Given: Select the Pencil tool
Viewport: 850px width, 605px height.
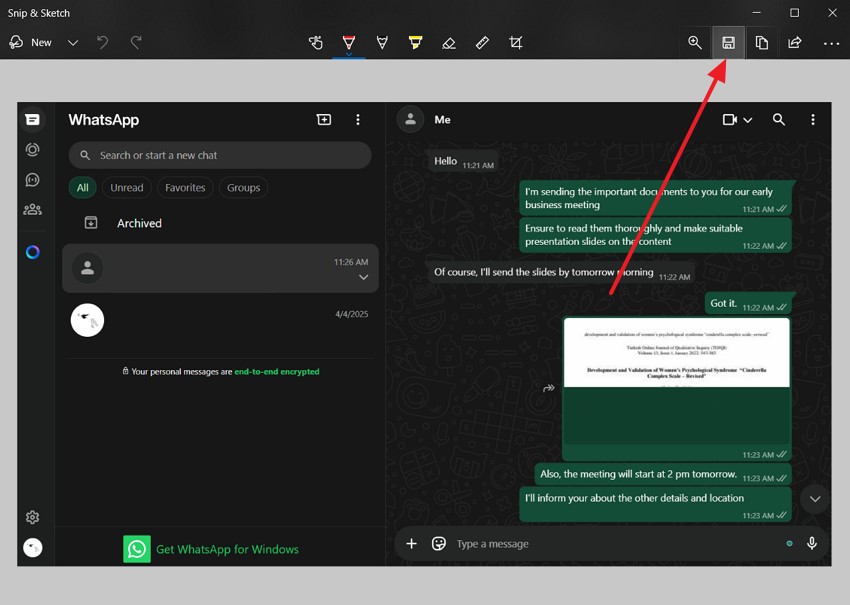Looking at the screenshot, I should 382,43.
